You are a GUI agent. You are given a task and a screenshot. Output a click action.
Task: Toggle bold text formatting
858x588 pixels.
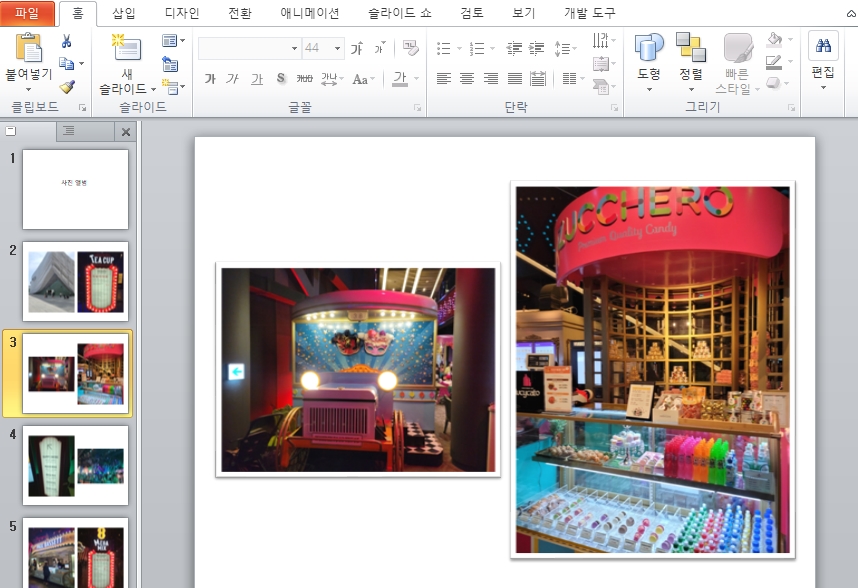click(x=210, y=79)
